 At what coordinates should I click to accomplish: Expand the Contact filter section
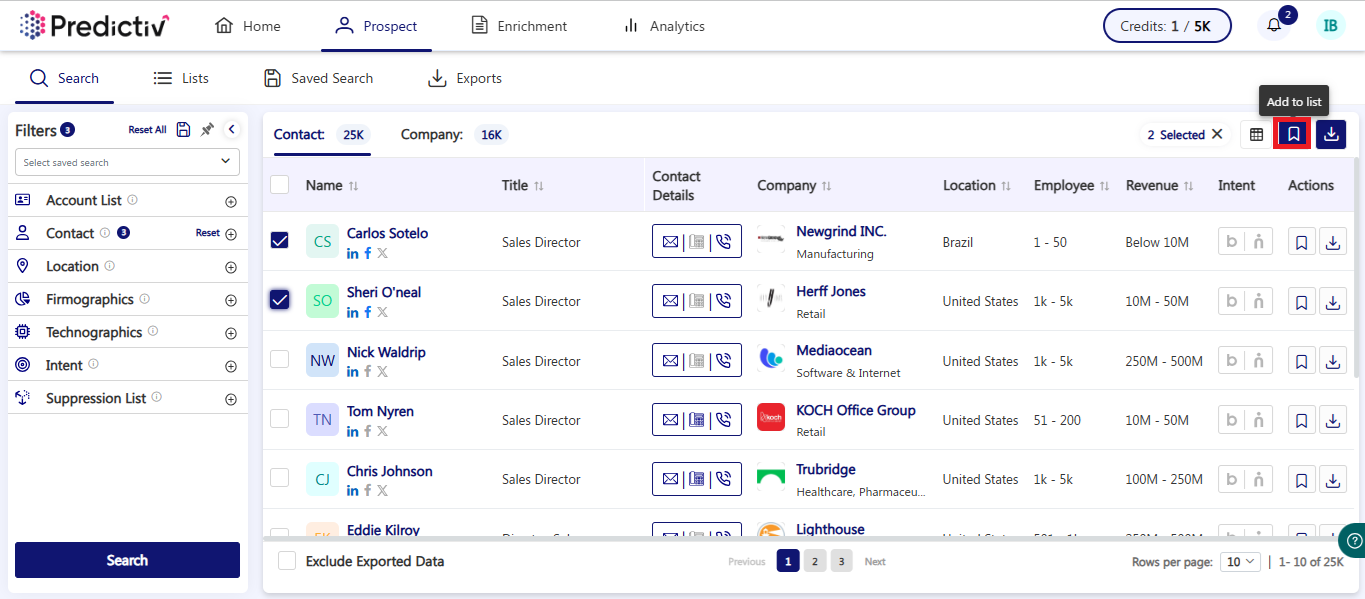[x=231, y=234]
